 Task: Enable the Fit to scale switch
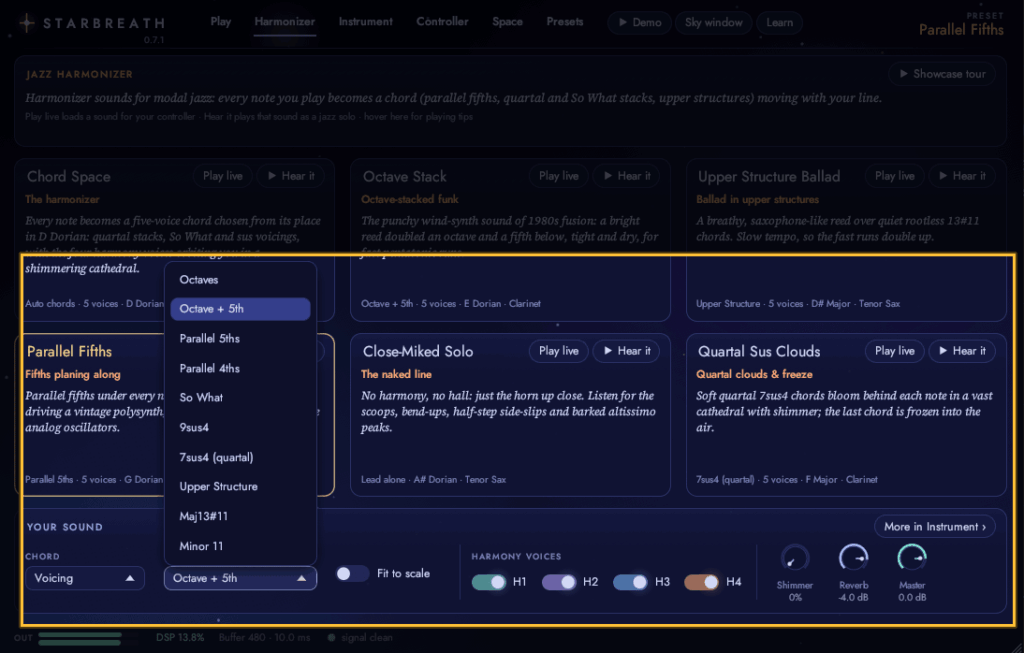click(x=352, y=574)
